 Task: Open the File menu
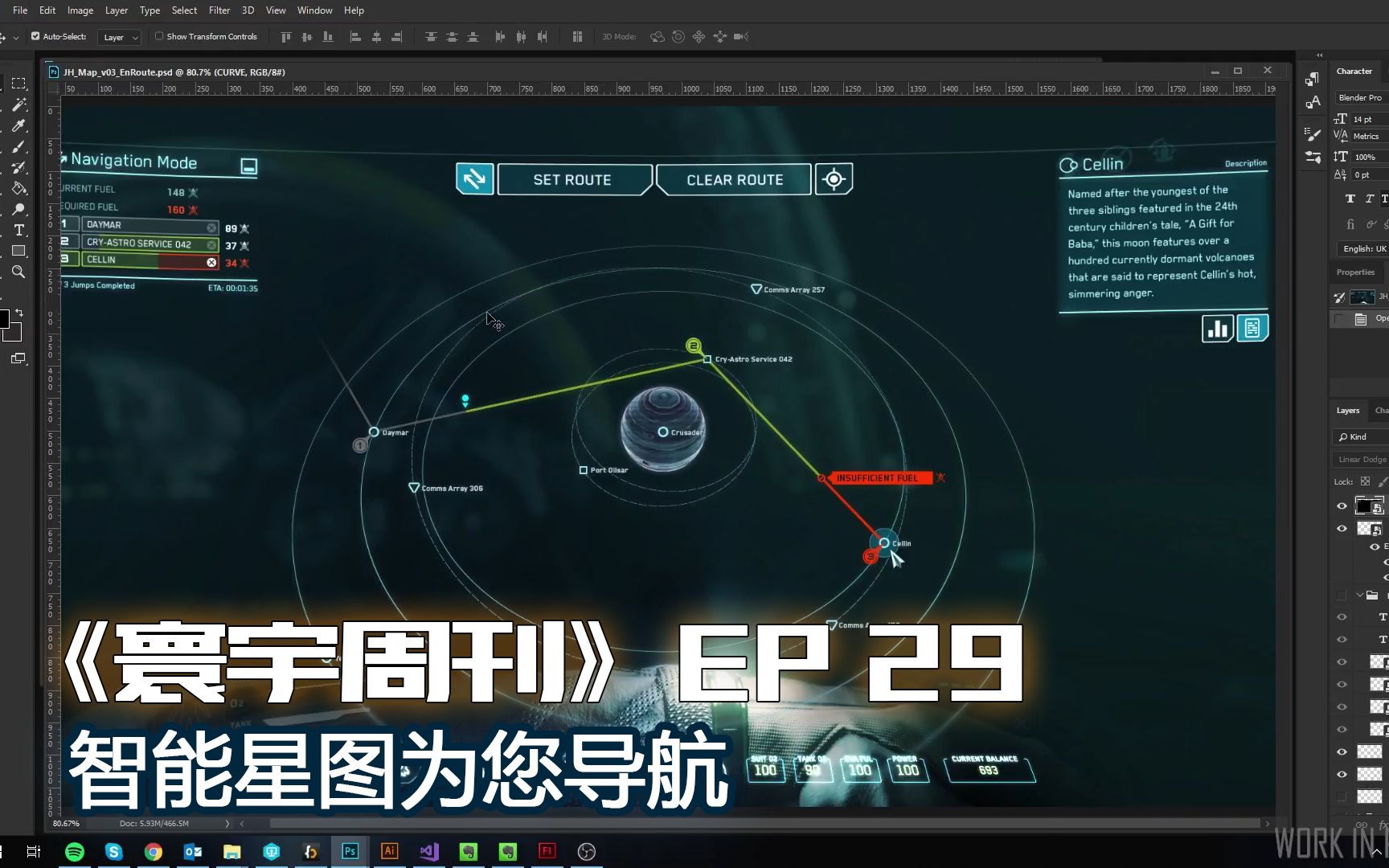point(20,10)
